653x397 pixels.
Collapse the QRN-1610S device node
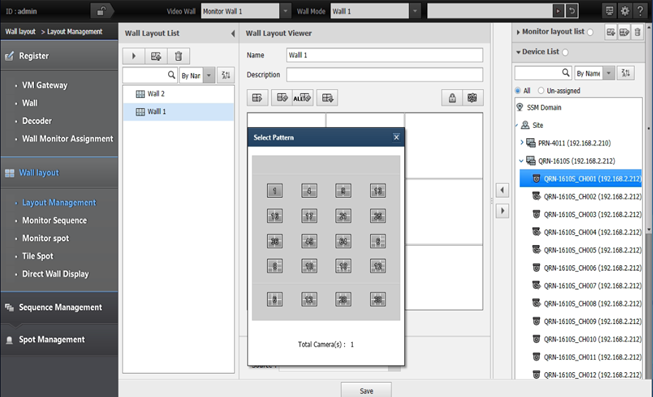521,161
